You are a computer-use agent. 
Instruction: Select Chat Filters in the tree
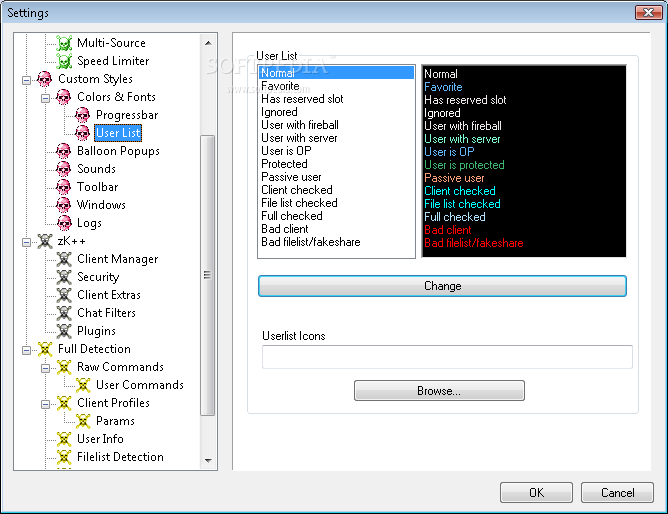click(x=107, y=313)
